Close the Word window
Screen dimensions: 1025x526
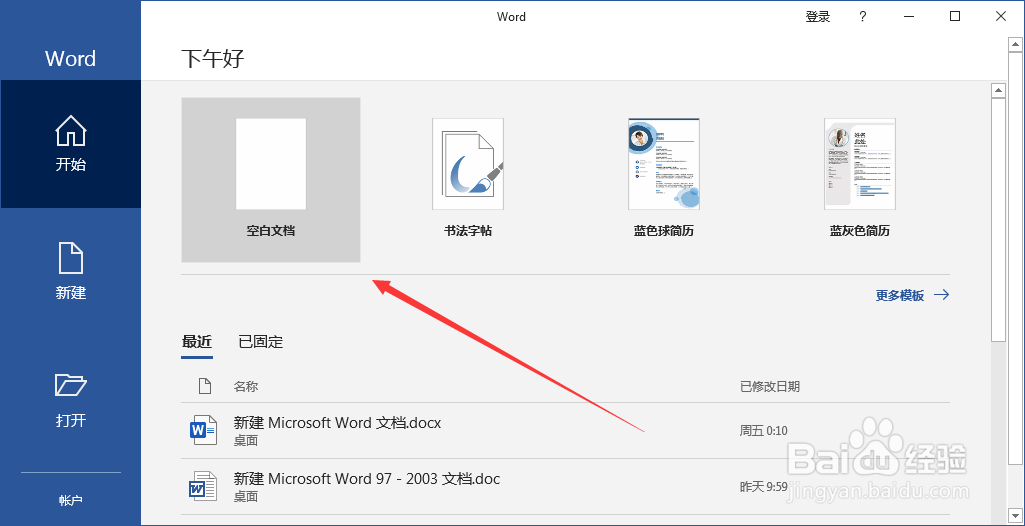(x=1001, y=17)
